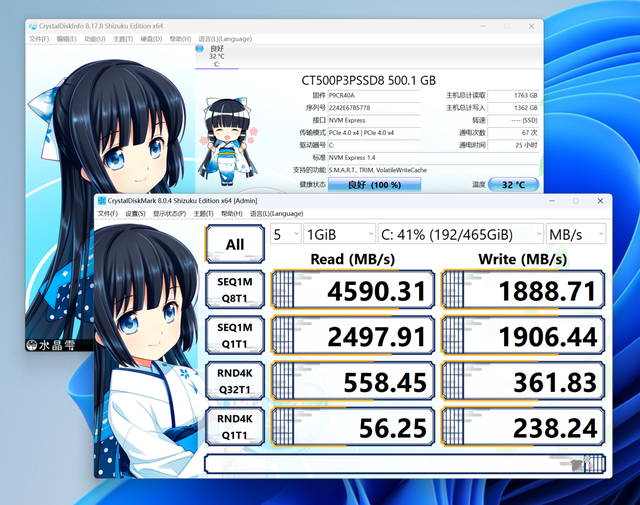The width and height of the screenshot is (640, 505).
Task: Click the supported features field S.M.A.R.T., TRIM
Action: tap(433, 170)
